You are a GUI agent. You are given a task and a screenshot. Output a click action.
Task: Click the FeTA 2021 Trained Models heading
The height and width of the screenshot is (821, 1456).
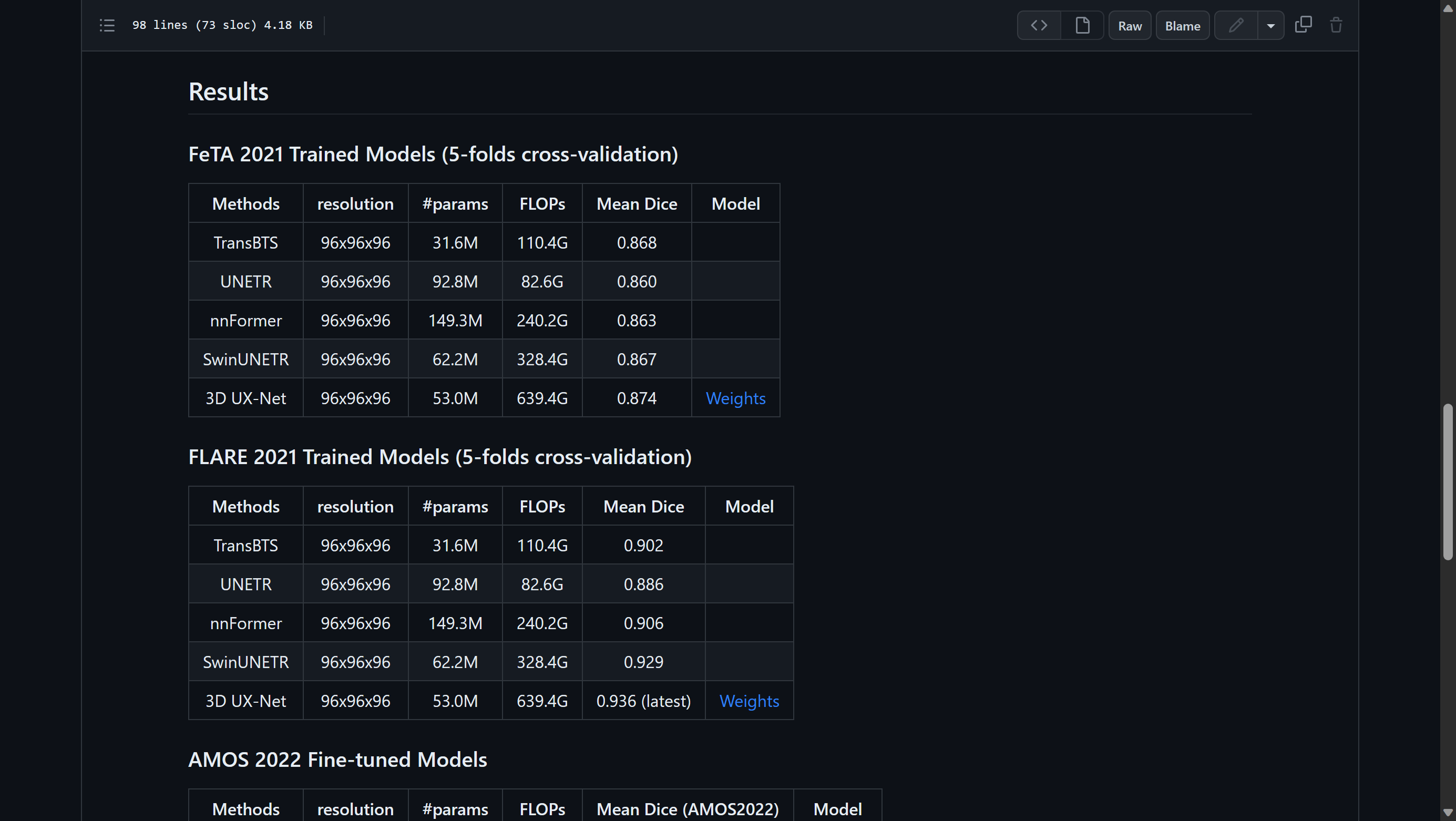[433, 154]
